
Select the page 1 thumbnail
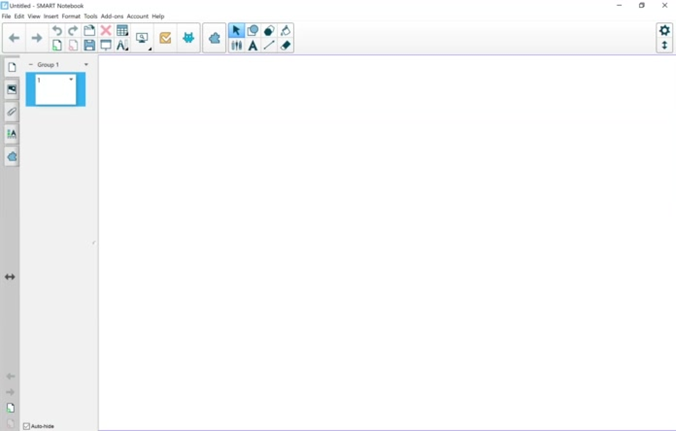coord(56,90)
